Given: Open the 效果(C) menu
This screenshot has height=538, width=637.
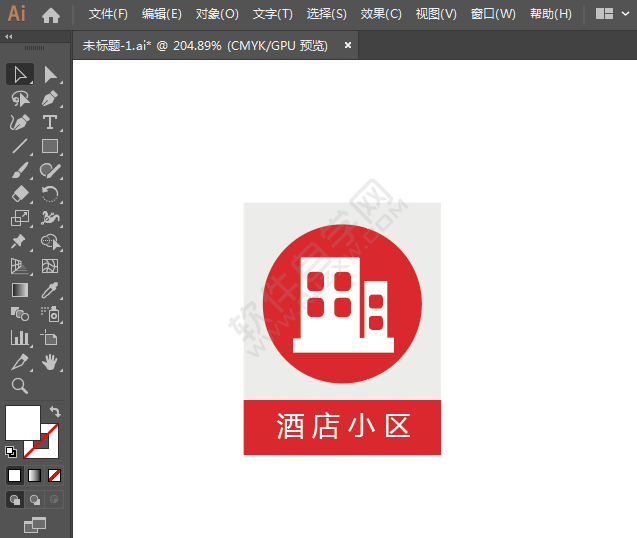Looking at the screenshot, I should click(381, 14).
